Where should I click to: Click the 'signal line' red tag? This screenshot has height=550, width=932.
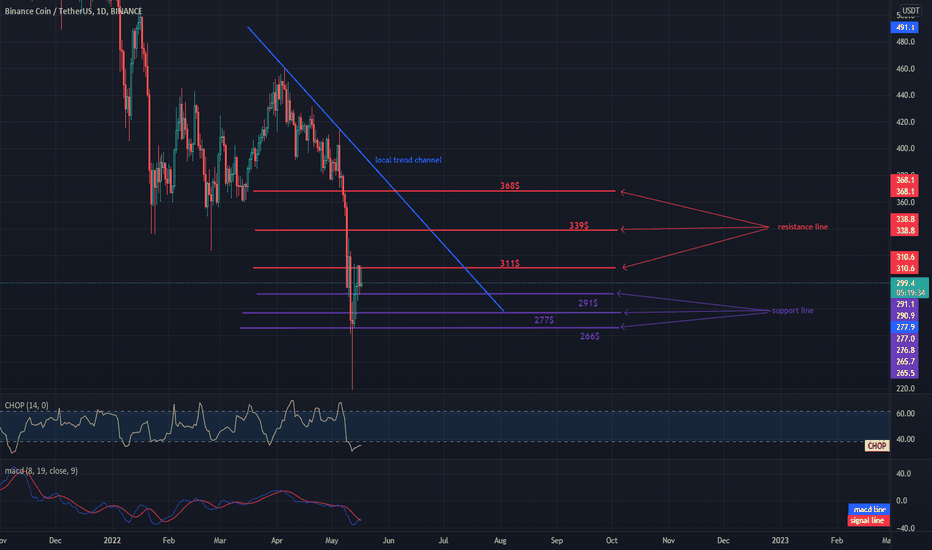[x=867, y=521]
